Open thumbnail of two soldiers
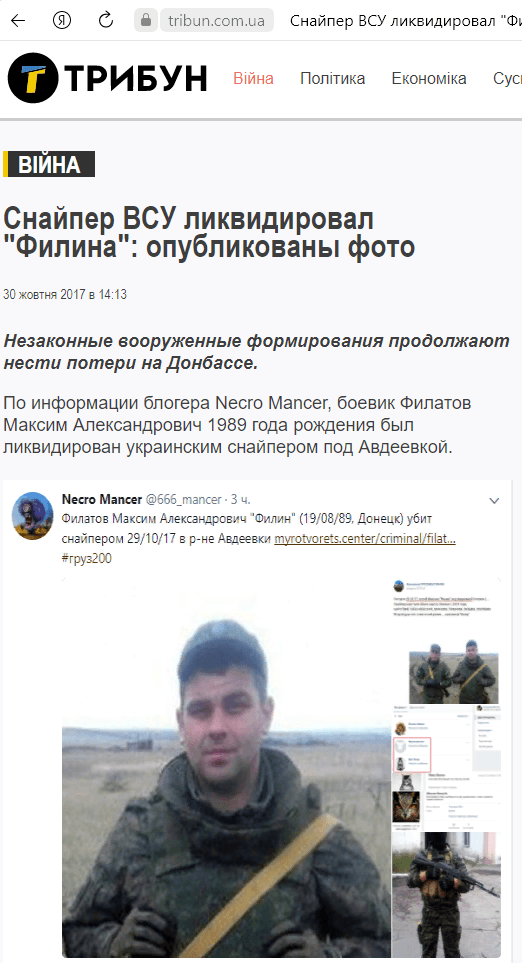 (x=454, y=671)
